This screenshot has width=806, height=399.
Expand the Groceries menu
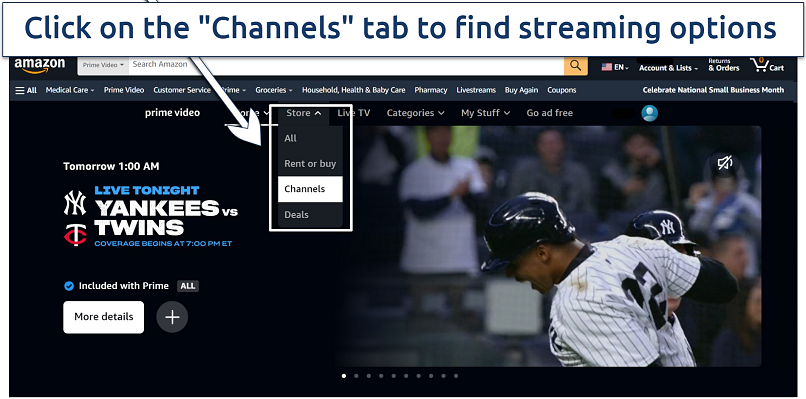[273, 90]
